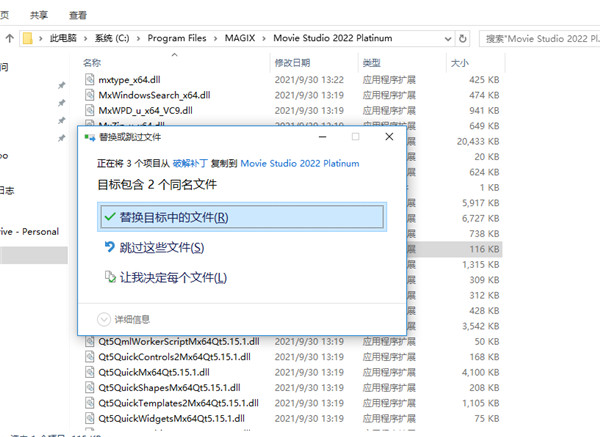Open the source folder link 破解补丁

click(190, 163)
